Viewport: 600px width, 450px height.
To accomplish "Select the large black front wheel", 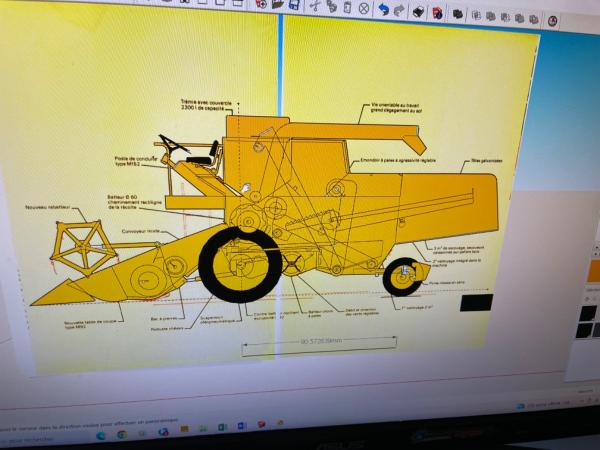I will [240, 262].
